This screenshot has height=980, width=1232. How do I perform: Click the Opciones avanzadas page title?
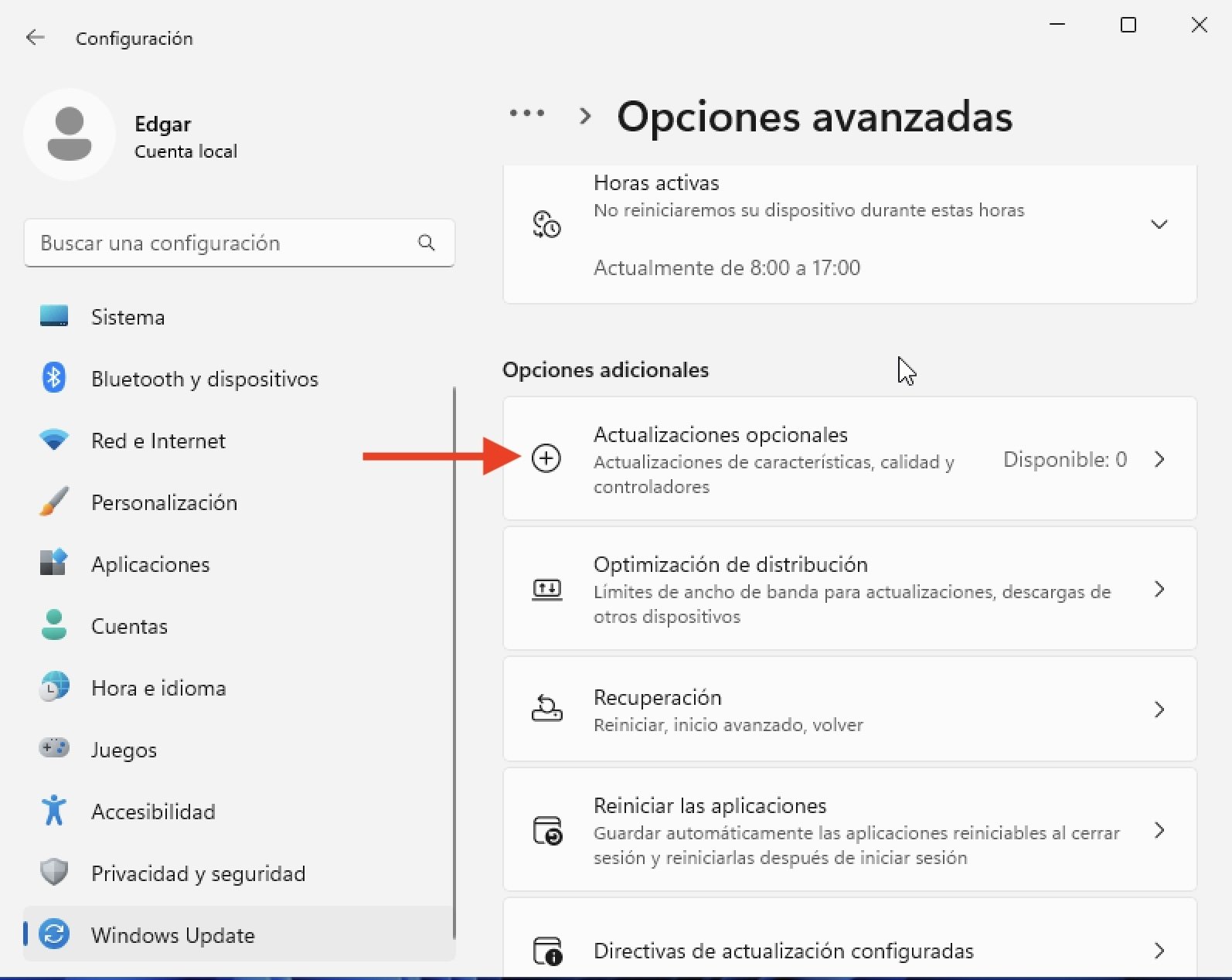pos(815,117)
